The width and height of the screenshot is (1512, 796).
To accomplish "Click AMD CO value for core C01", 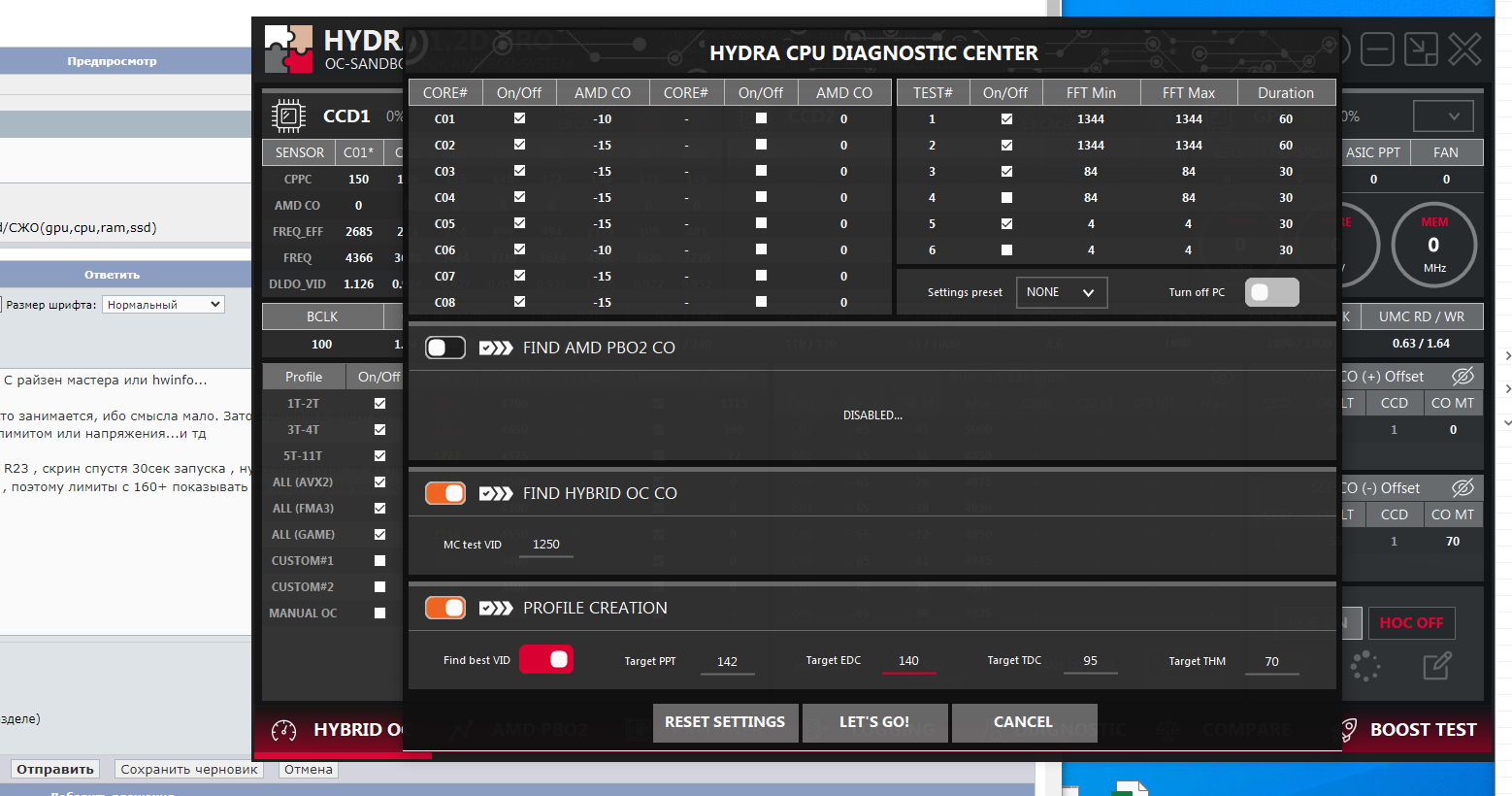I will point(603,118).
